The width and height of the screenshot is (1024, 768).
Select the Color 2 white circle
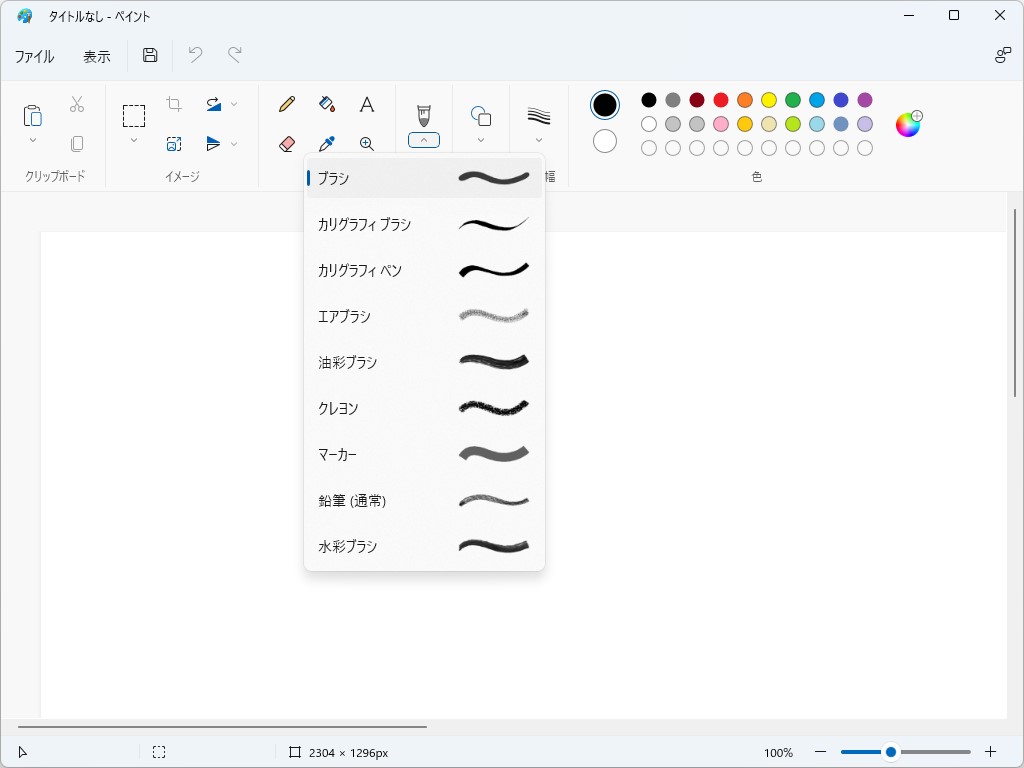click(x=605, y=141)
